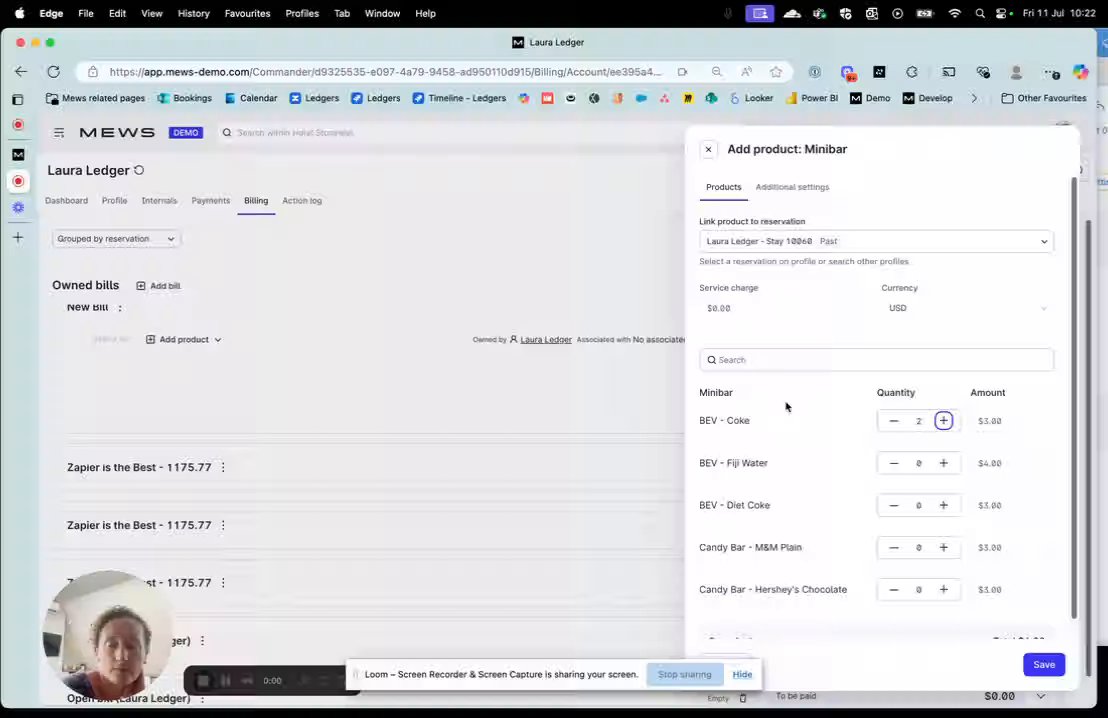Image resolution: width=1108 pixels, height=718 pixels.
Task: Increase quantity of Hershey's Chocolate candy bar
Action: pyautogui.click(x=943, y=589)
